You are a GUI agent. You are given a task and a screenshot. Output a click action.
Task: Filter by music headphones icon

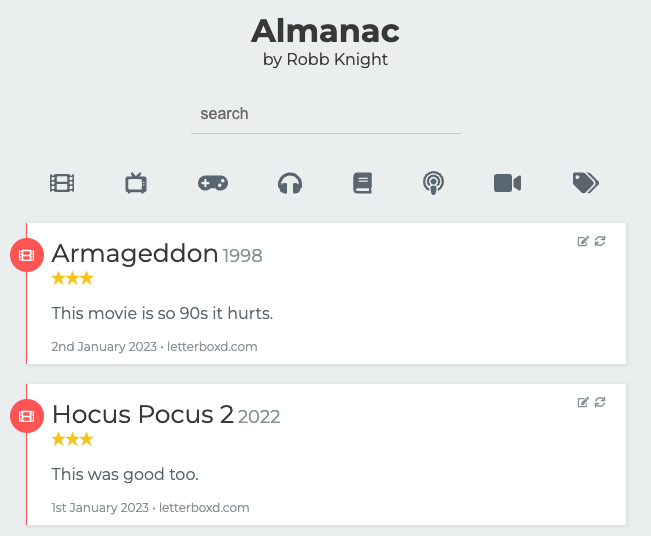click(290, 183)
